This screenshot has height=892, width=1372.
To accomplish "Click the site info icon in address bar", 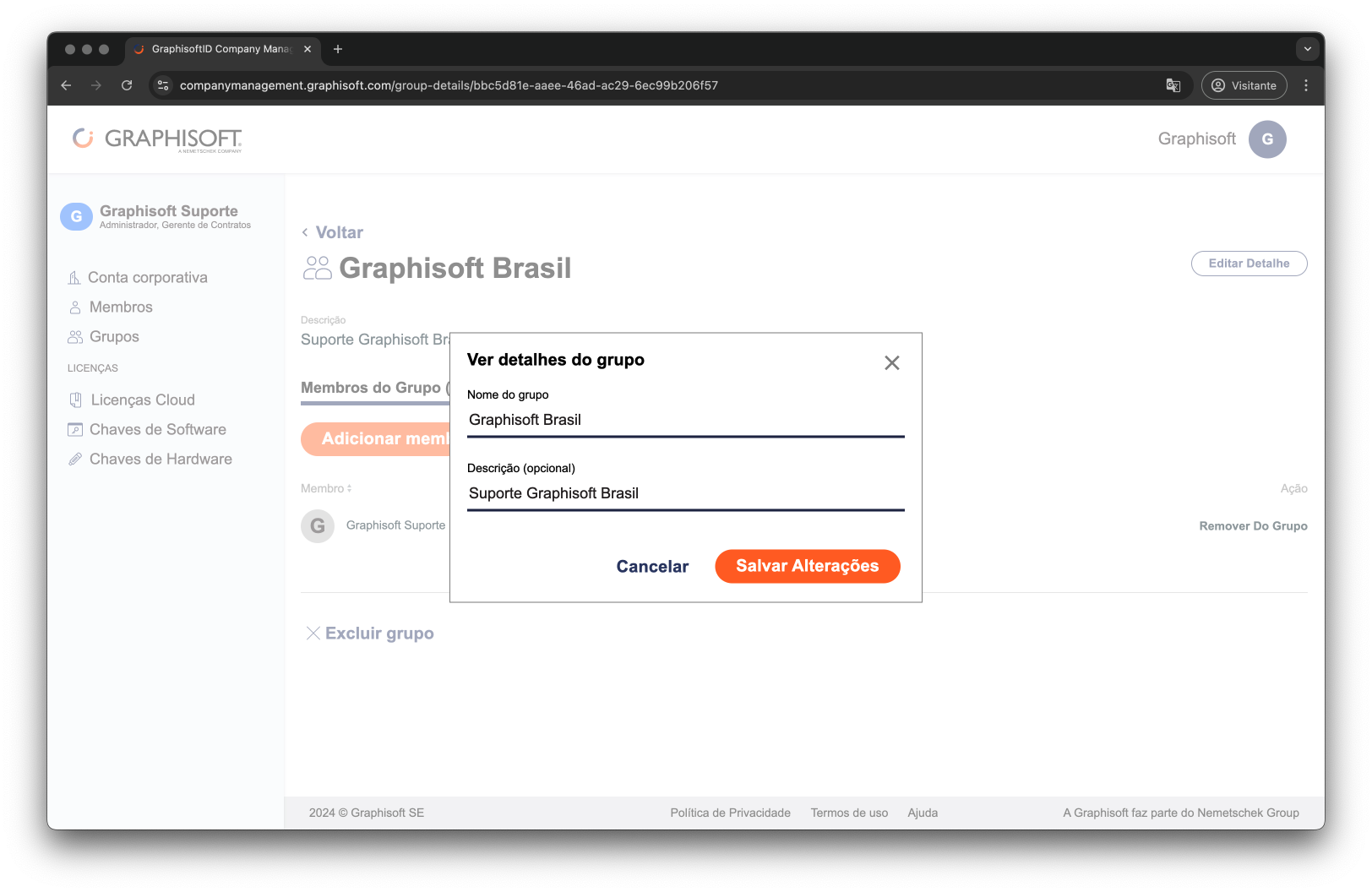I will click(163, 85).
